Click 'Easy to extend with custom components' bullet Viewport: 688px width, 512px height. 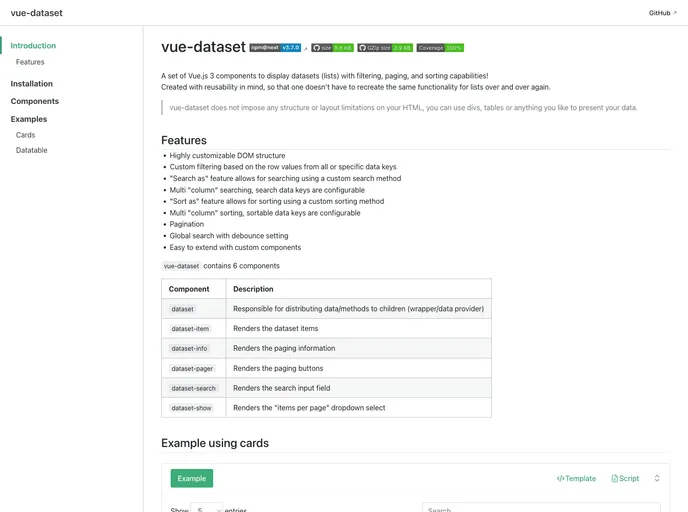pos(235,247)
